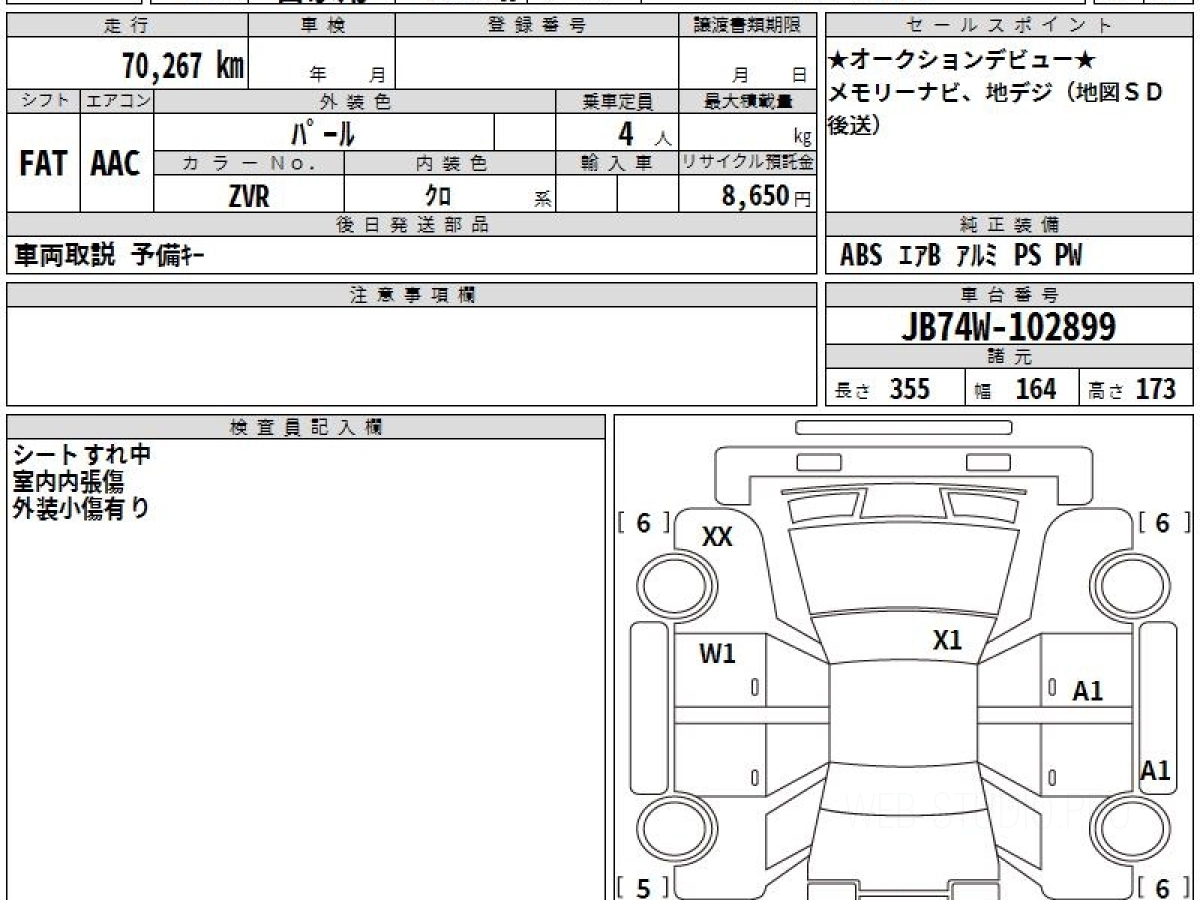The width and height of the screenshot is (1200, 900).
Task: Click the inspector note 外装小傷有り
Action: pos(81,509)
